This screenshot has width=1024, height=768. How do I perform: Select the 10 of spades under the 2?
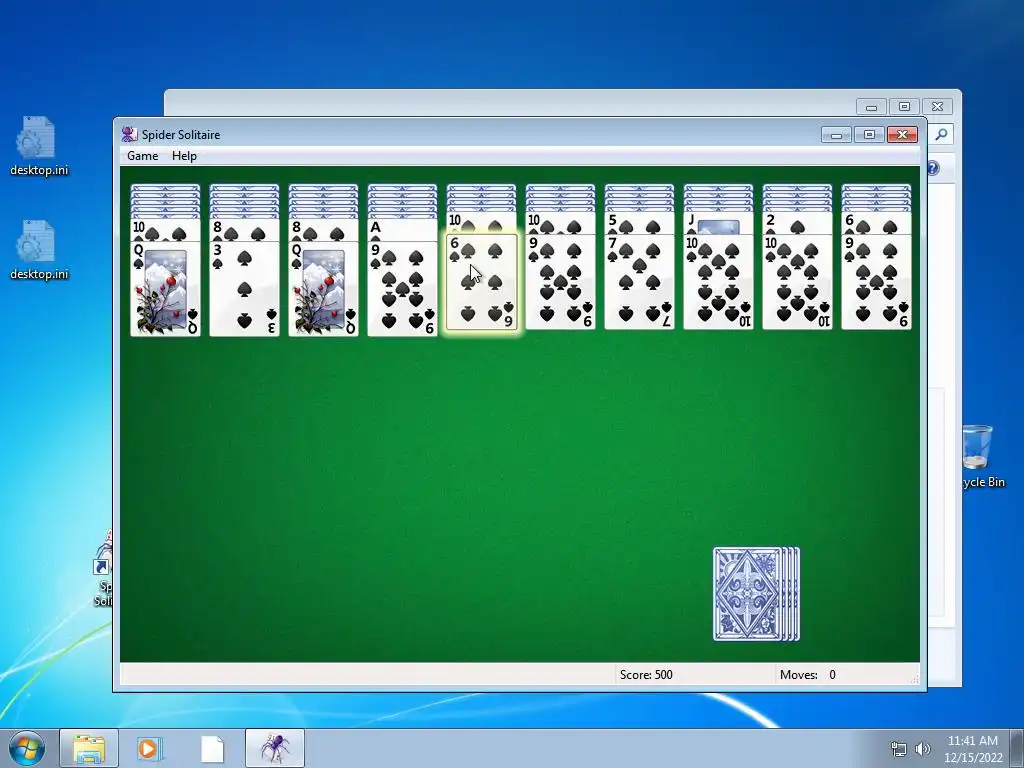point(797,282)
